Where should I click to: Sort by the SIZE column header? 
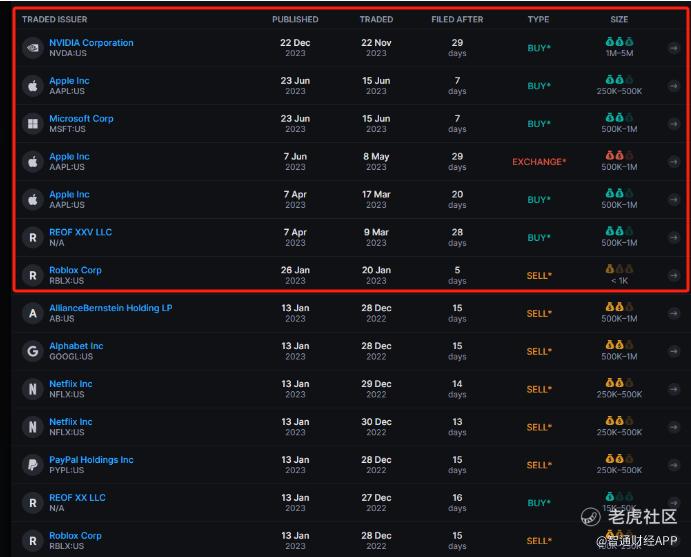tap(619, 19)
